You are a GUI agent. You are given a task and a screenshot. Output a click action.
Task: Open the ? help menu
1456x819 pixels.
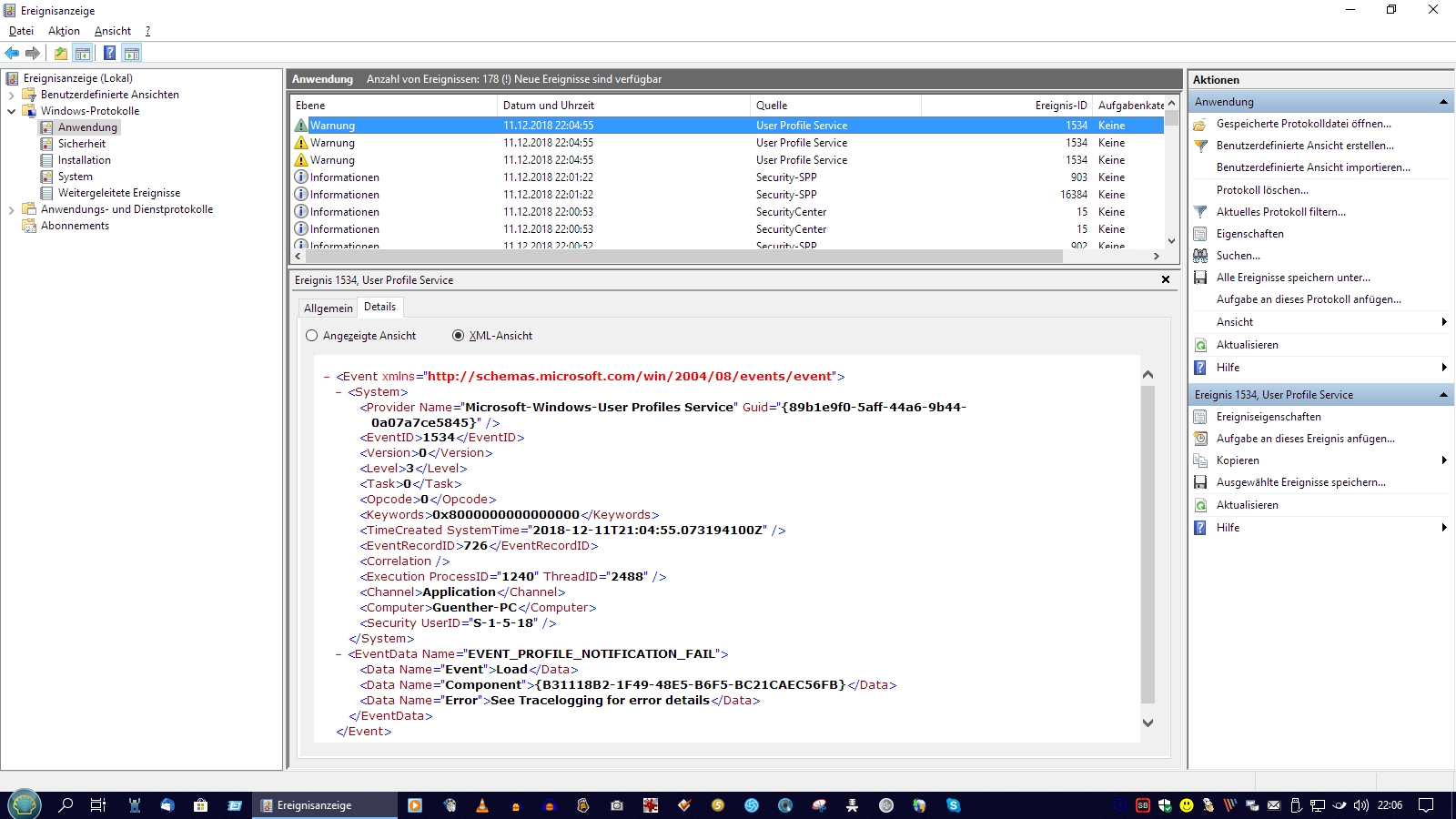[147, 31]
